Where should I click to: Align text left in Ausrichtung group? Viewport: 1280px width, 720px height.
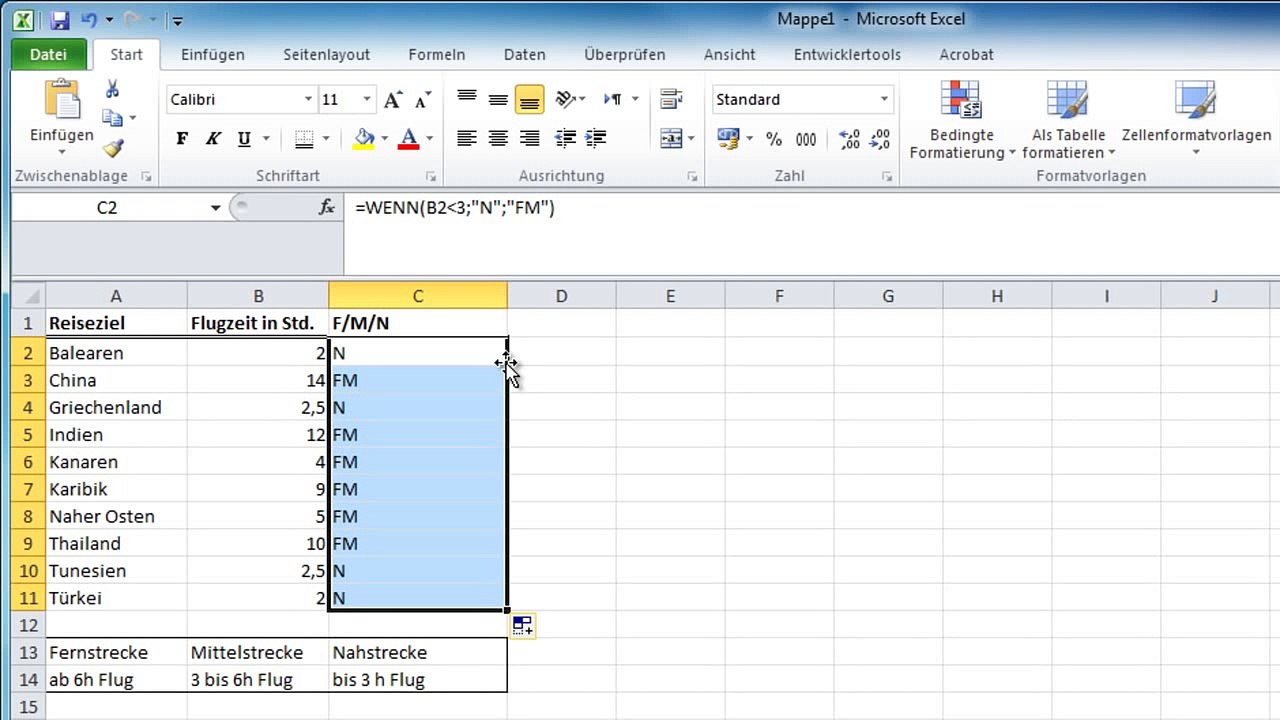467,138
